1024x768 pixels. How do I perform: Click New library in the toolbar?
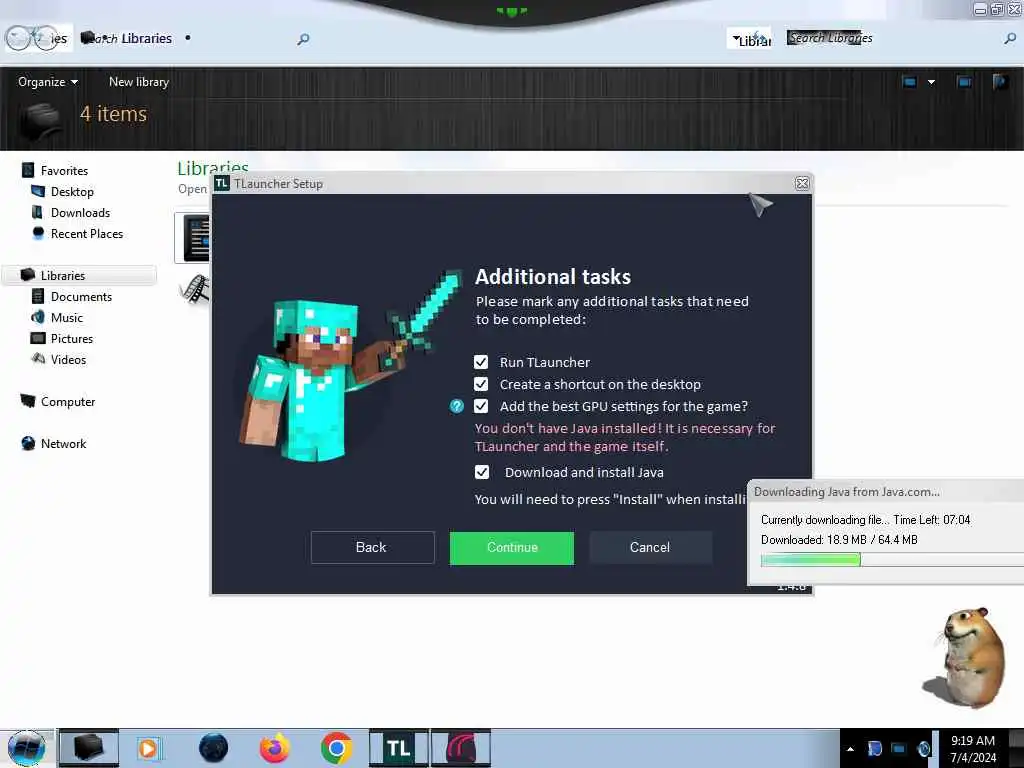[x=139, y=82]
